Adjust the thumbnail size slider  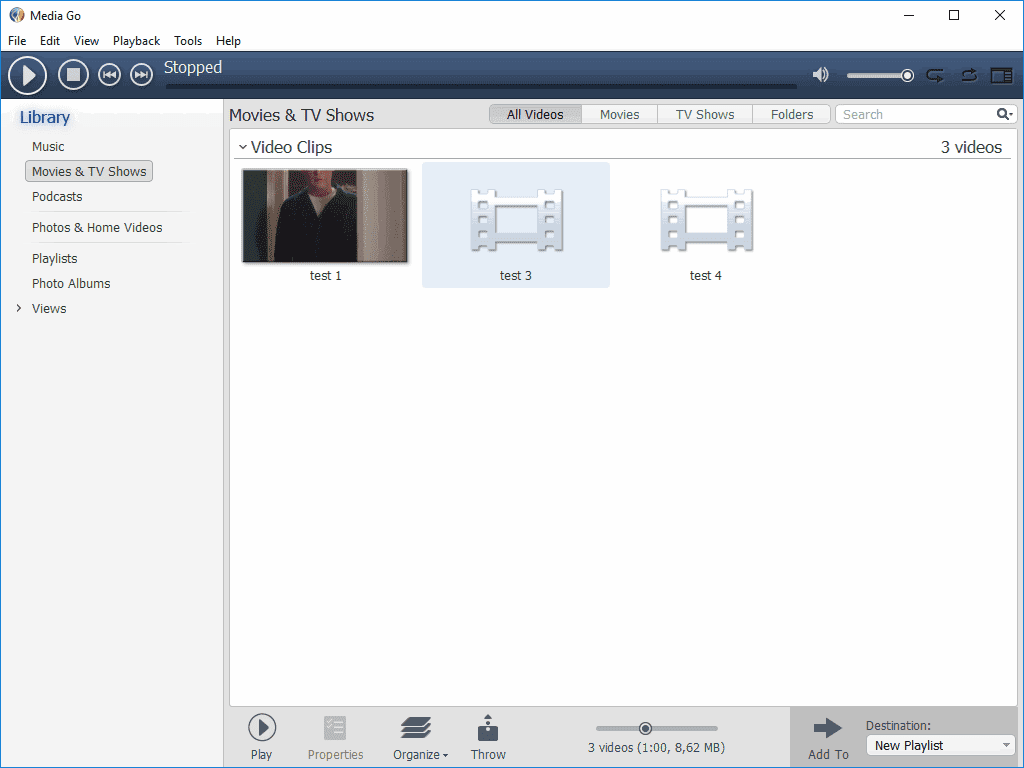[x=645, y=728]
